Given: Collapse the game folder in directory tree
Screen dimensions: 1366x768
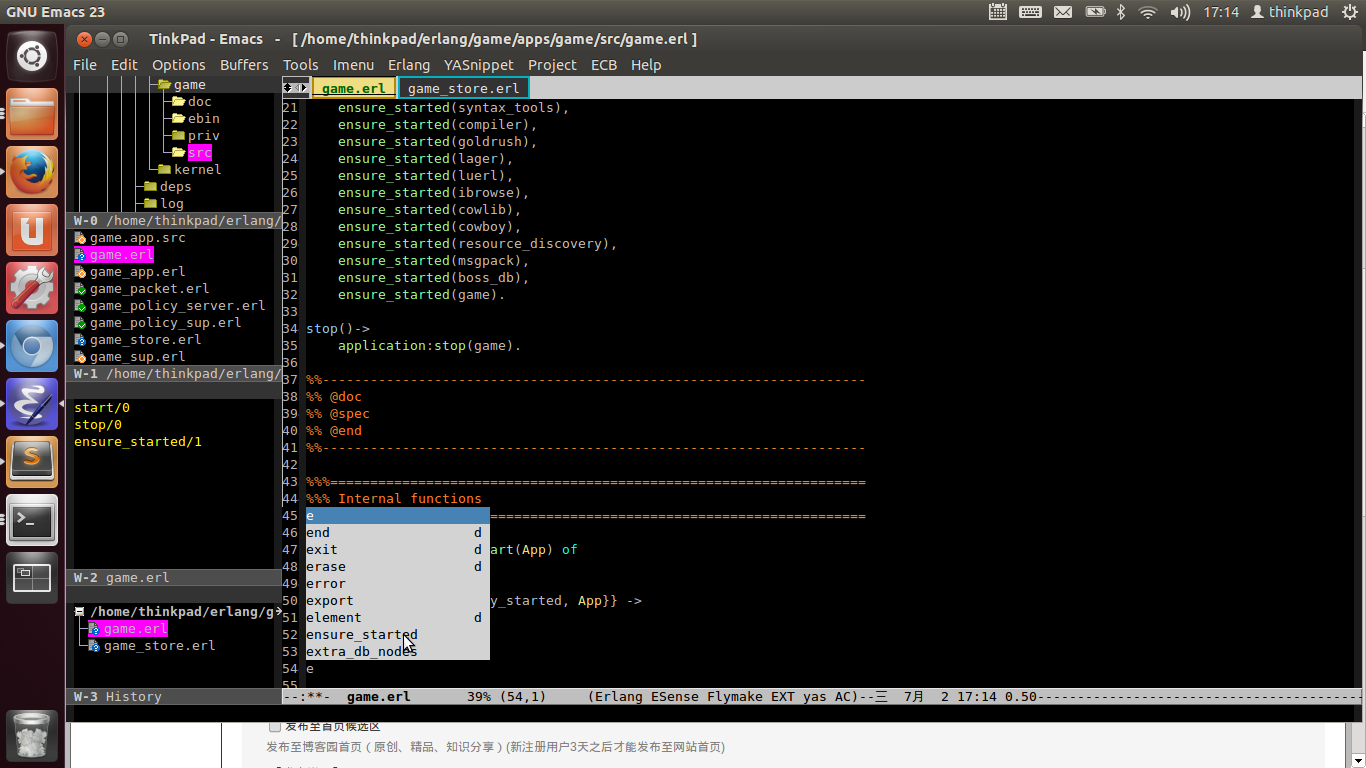Looking at the screenshot, I should coord(165,85).
